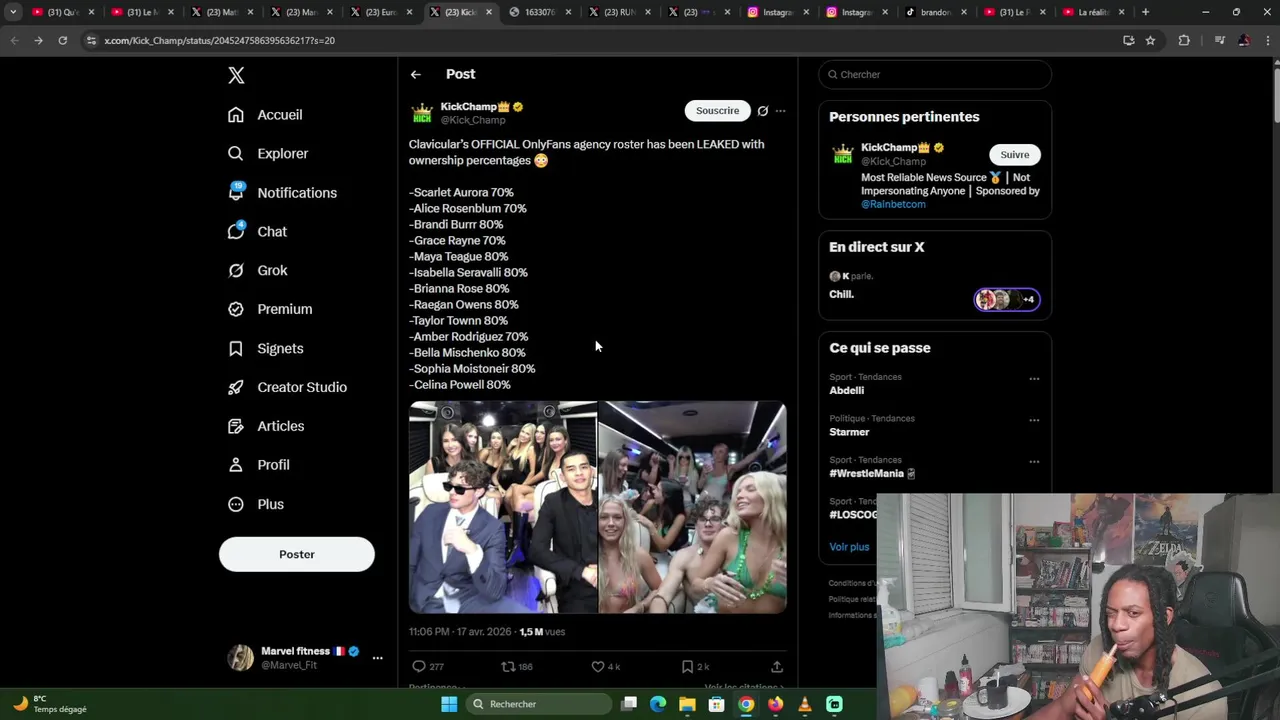
Task: Click the reply icon with 277 comments
Action: pos(419,666)
